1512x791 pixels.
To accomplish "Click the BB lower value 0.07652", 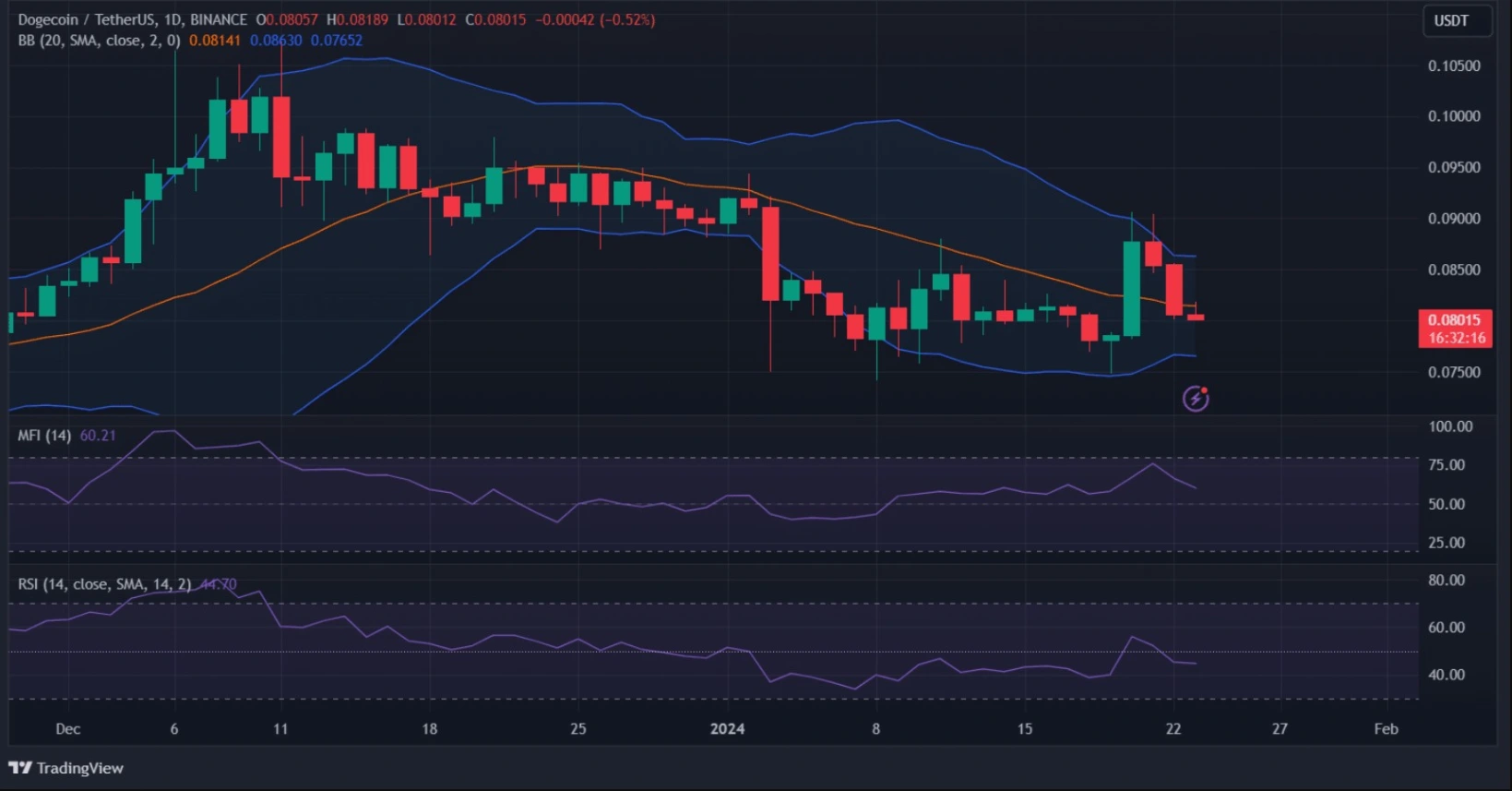I will [337, 41].
